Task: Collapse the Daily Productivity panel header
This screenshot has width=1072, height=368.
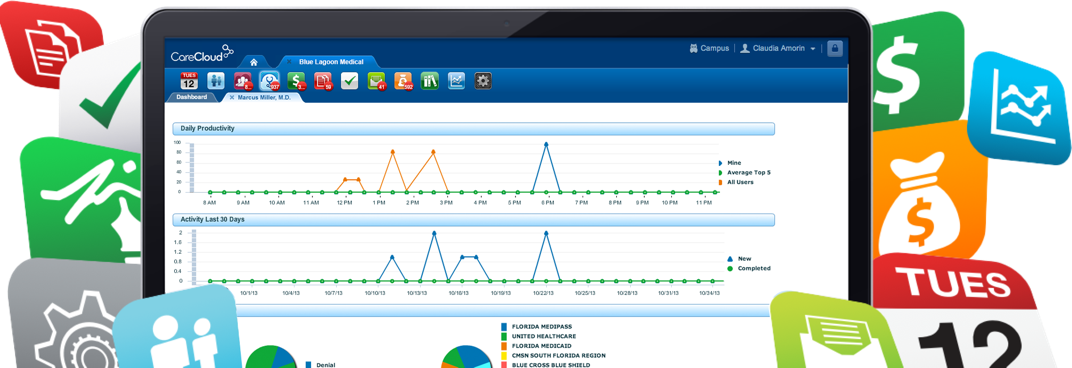Action: [473, 129]
